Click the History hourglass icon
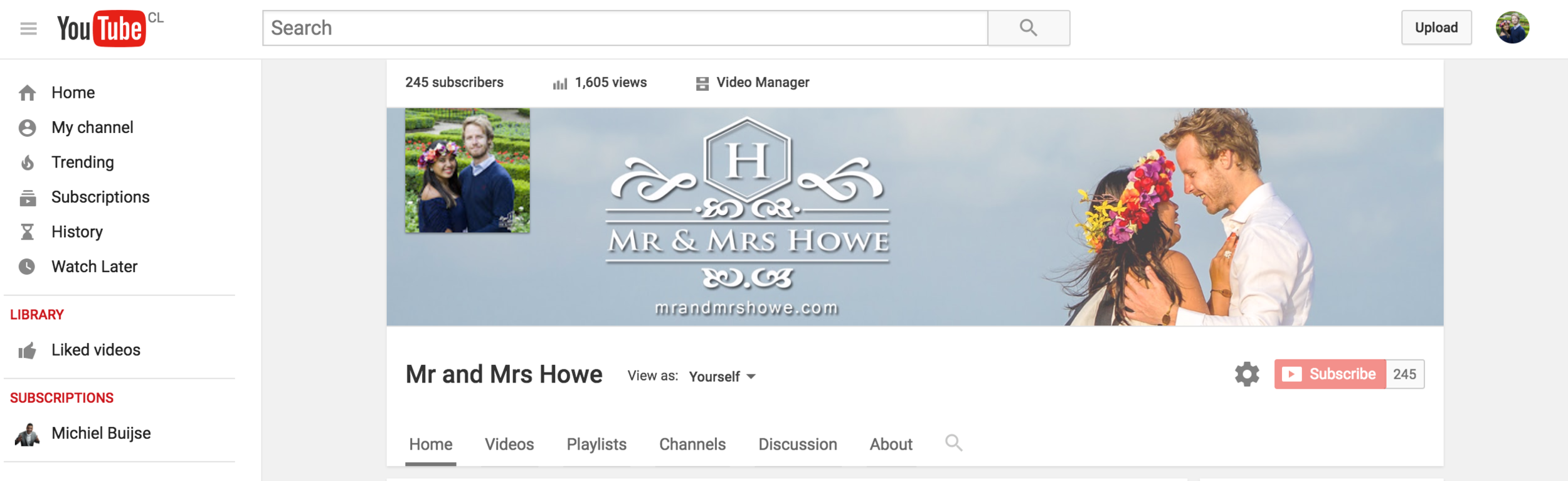 click(27, 233)
